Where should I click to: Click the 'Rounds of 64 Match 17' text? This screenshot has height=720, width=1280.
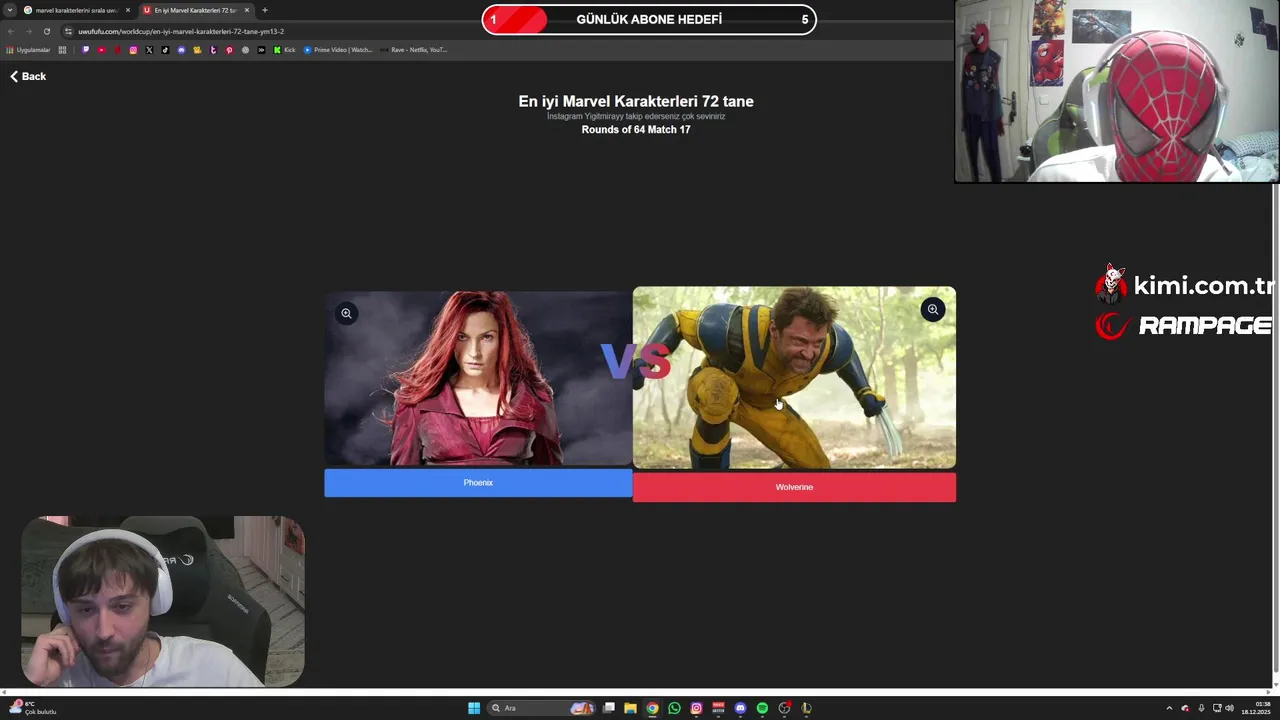click(x=636, y=130)
